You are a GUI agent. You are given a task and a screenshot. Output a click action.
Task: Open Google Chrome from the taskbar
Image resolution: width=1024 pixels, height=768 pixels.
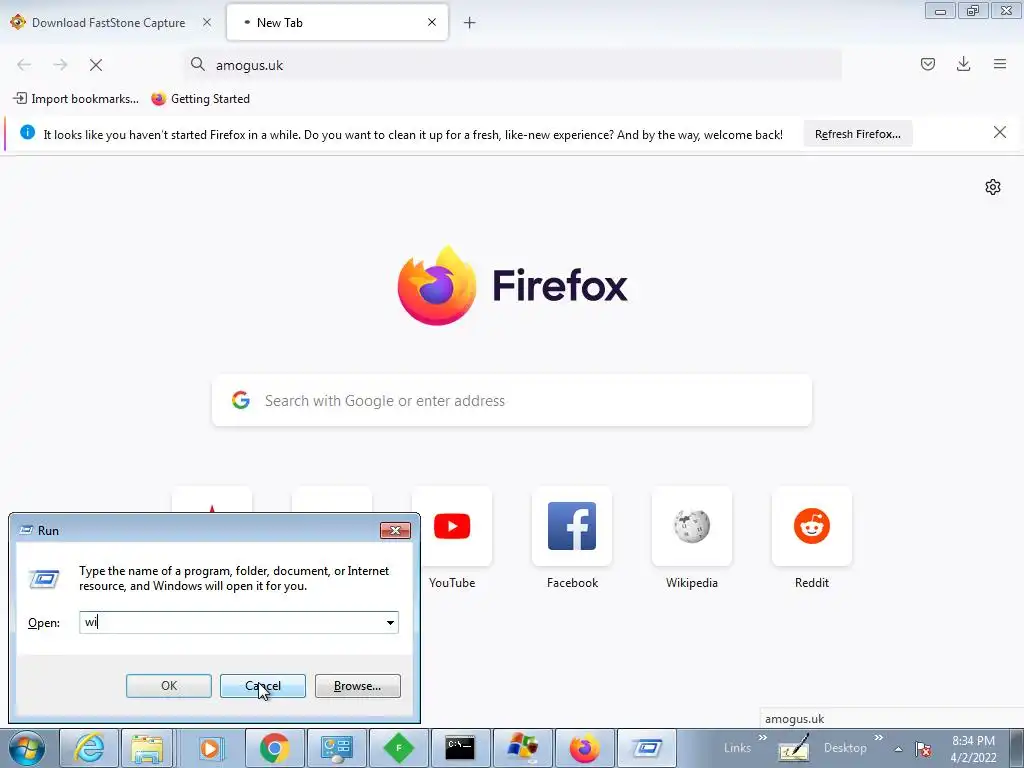click(x=274, y=748)
